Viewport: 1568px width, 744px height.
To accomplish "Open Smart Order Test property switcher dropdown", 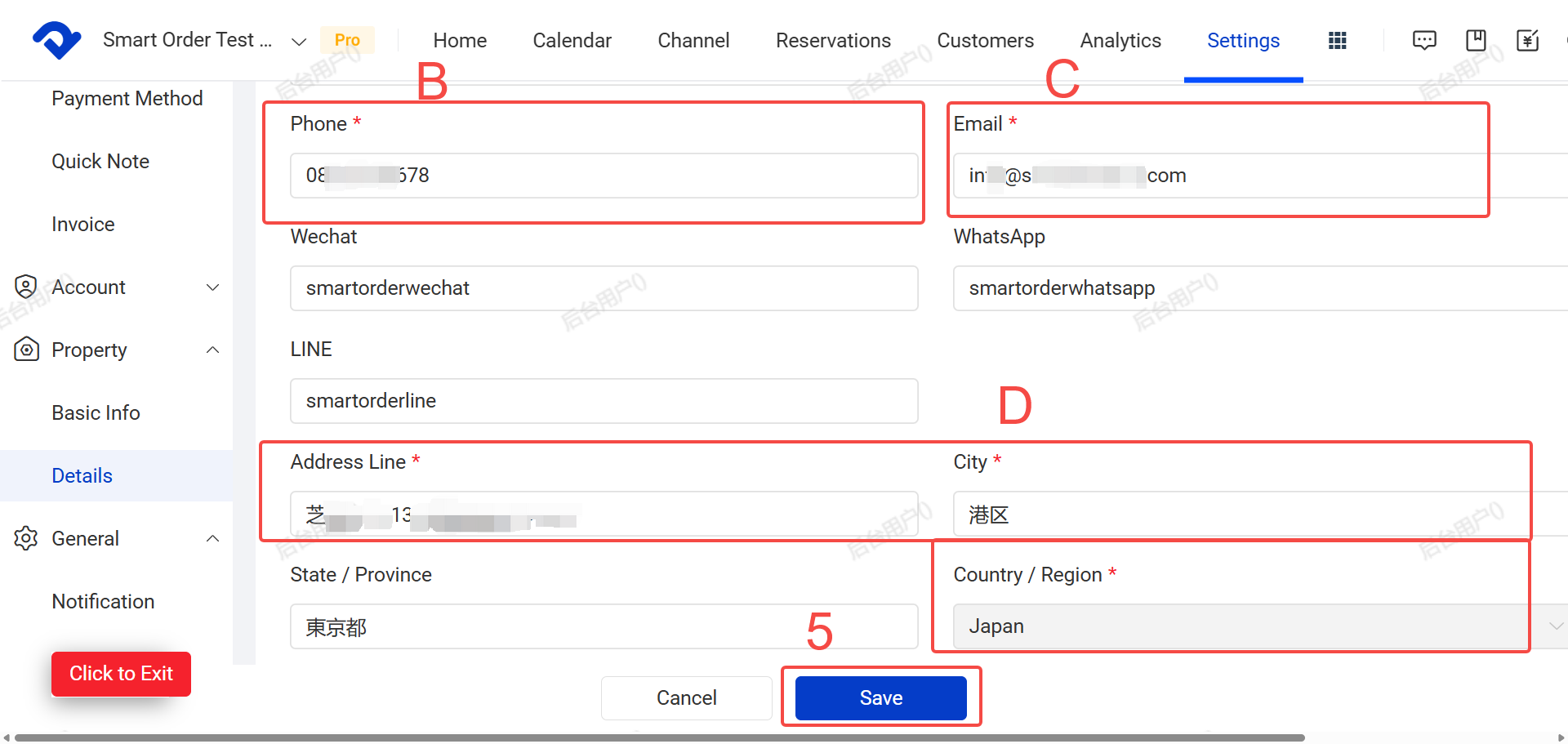I will click(299, 41).
